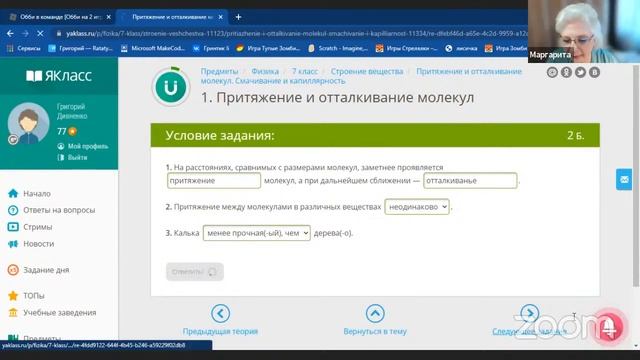This screenshot has height=360, width=640.
Task: Click the Ответить button
Action: point(195,272)
